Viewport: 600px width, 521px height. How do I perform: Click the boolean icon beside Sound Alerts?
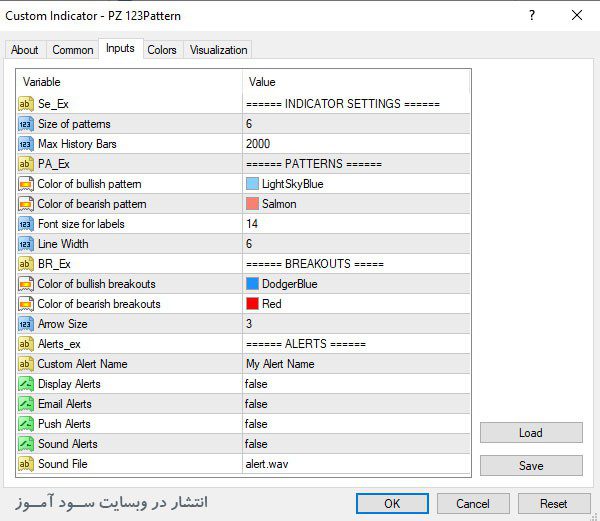25,444
